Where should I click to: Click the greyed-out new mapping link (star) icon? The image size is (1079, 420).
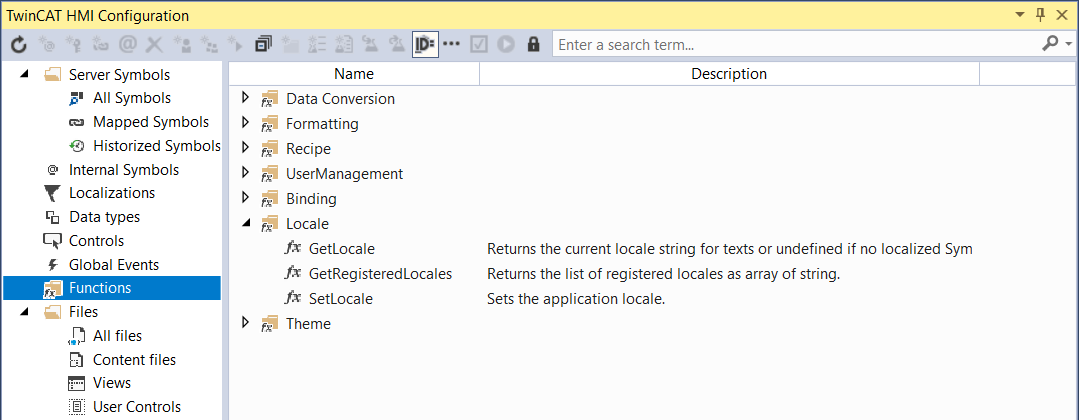click(100, 45)
